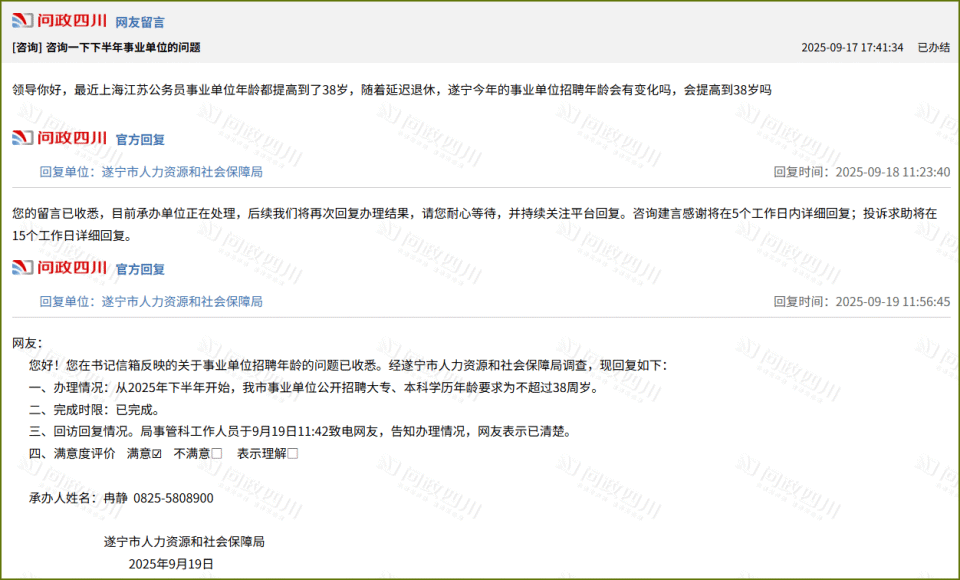Click the red newspaper icon in first 官方回复 header

point(22,139)
